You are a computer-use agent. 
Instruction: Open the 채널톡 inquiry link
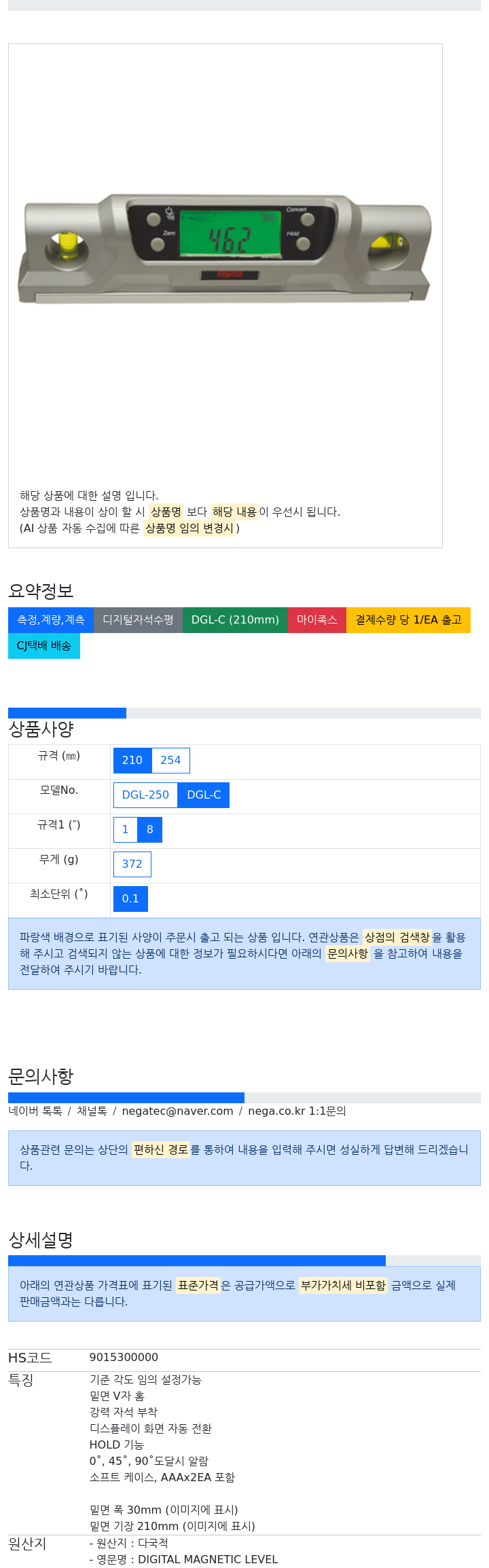[x=92, y=1111]
